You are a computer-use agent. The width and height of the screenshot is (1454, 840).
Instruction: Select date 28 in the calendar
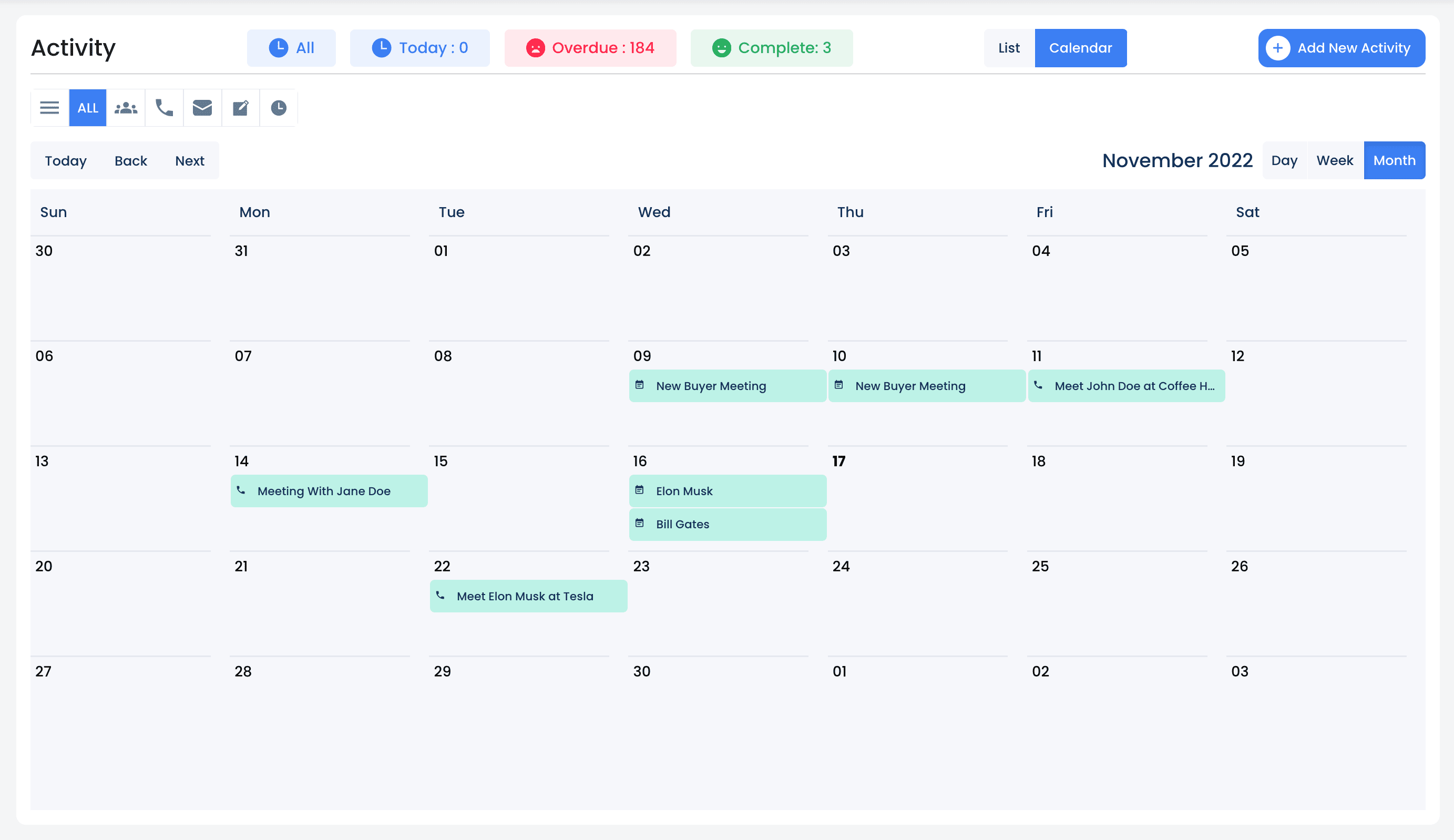click(x=243, y=671)
